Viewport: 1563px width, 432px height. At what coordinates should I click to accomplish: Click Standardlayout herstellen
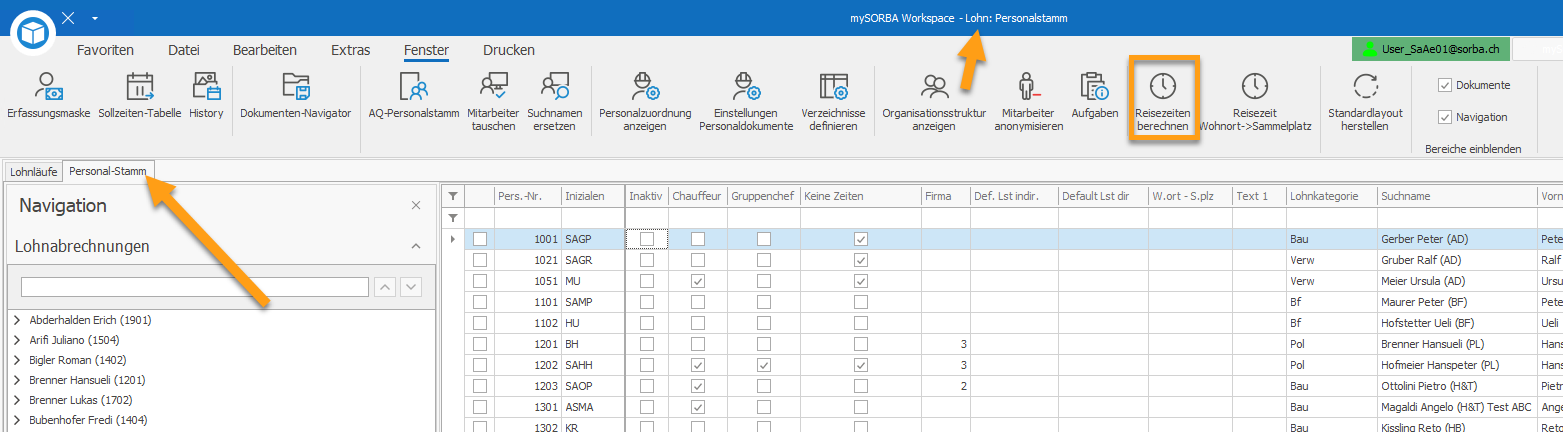(1365, 102)
